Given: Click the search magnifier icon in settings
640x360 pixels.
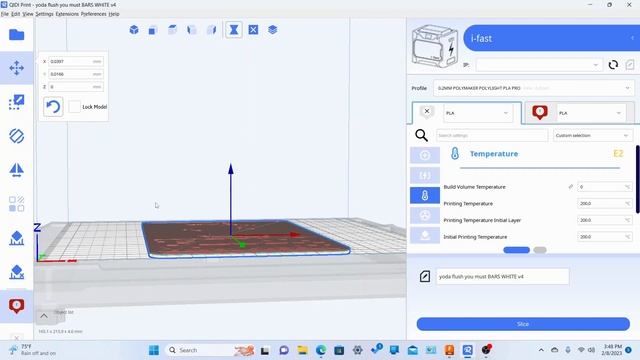Looking at the screenshot, I should pyautogui.click(x=421, y=135).
